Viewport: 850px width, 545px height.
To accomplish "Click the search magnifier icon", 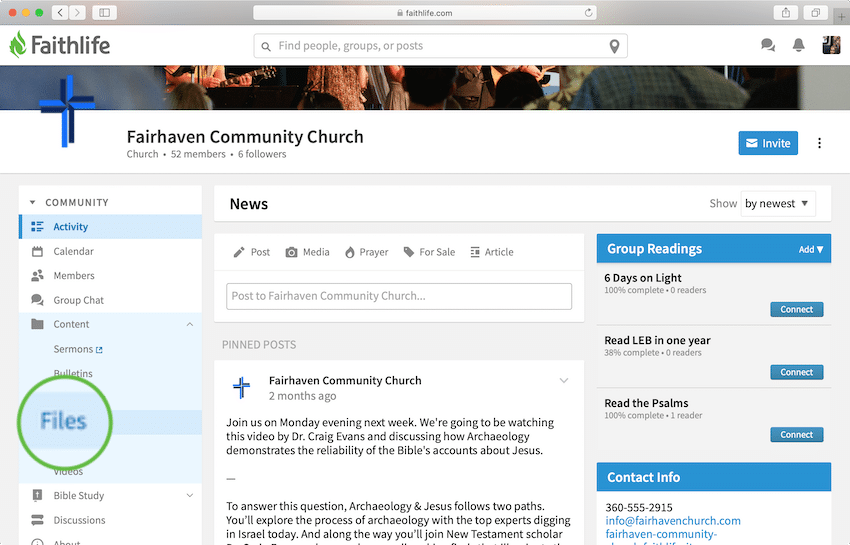I will click(266, 47).
